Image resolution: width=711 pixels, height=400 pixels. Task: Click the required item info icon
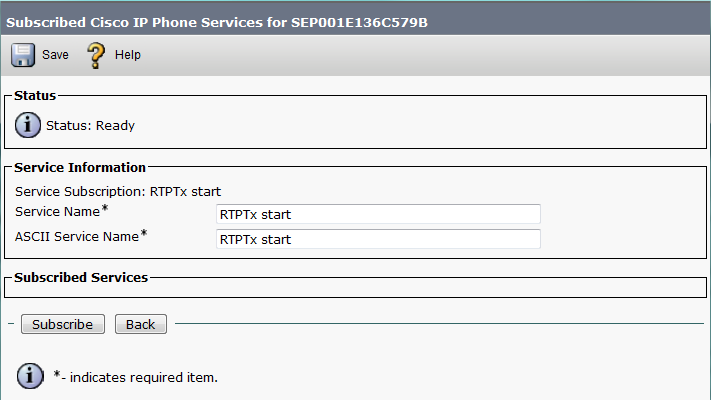(31, 376)
